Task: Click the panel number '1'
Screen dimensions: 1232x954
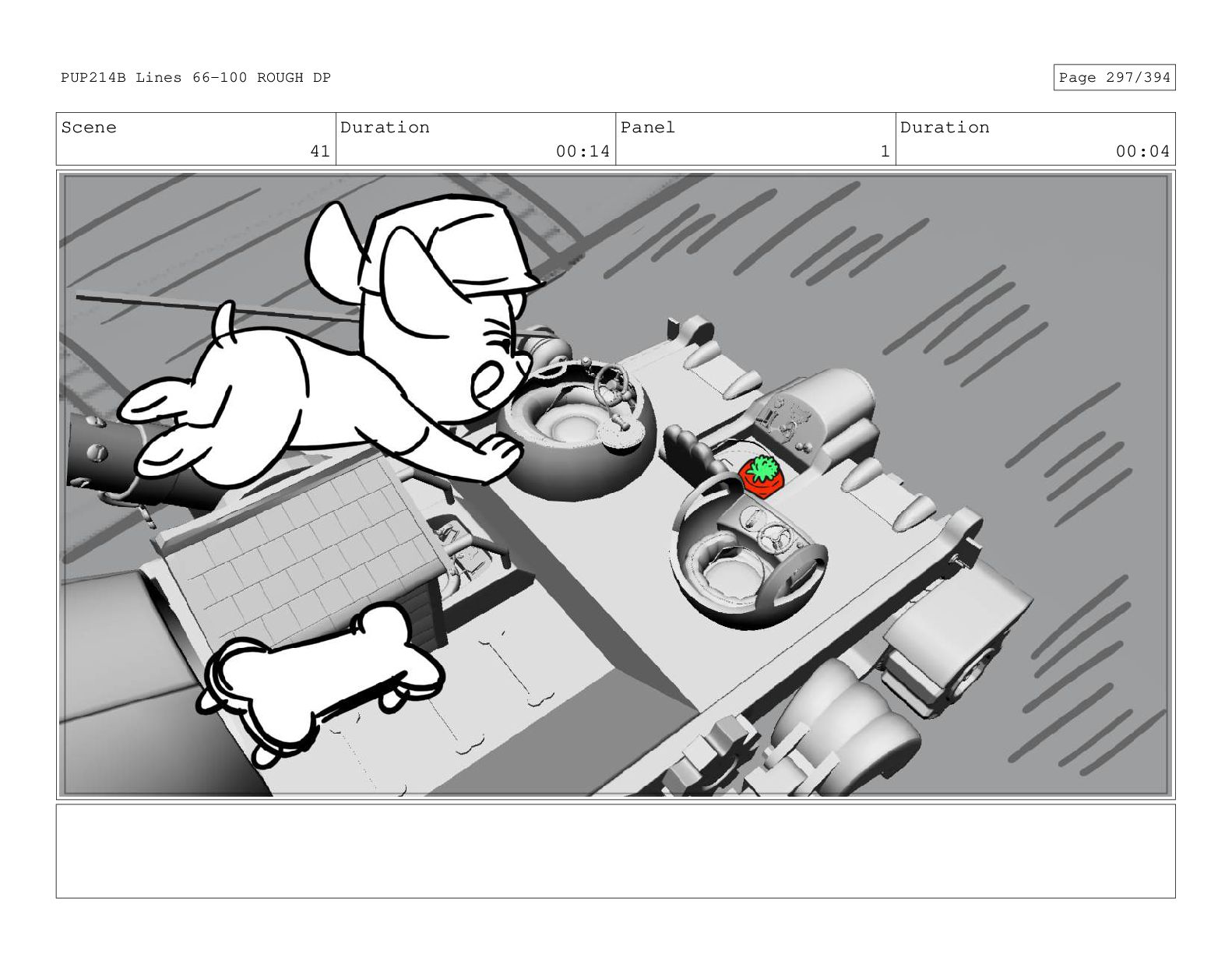Action: pos(885,151)
